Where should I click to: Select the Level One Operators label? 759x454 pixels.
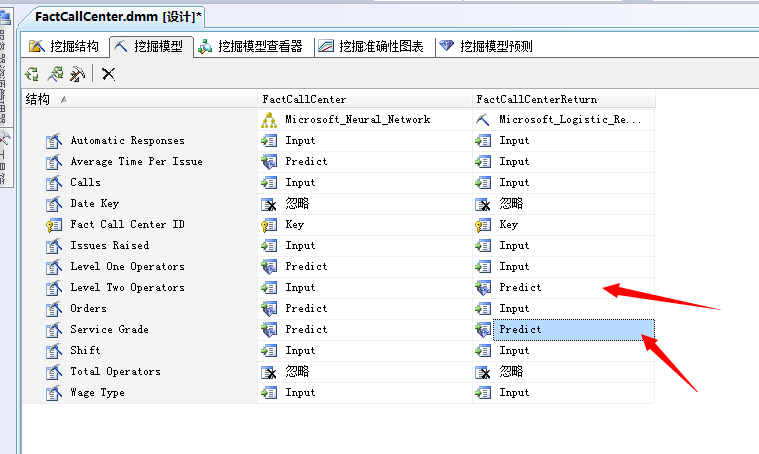click(x=127, y=267)
